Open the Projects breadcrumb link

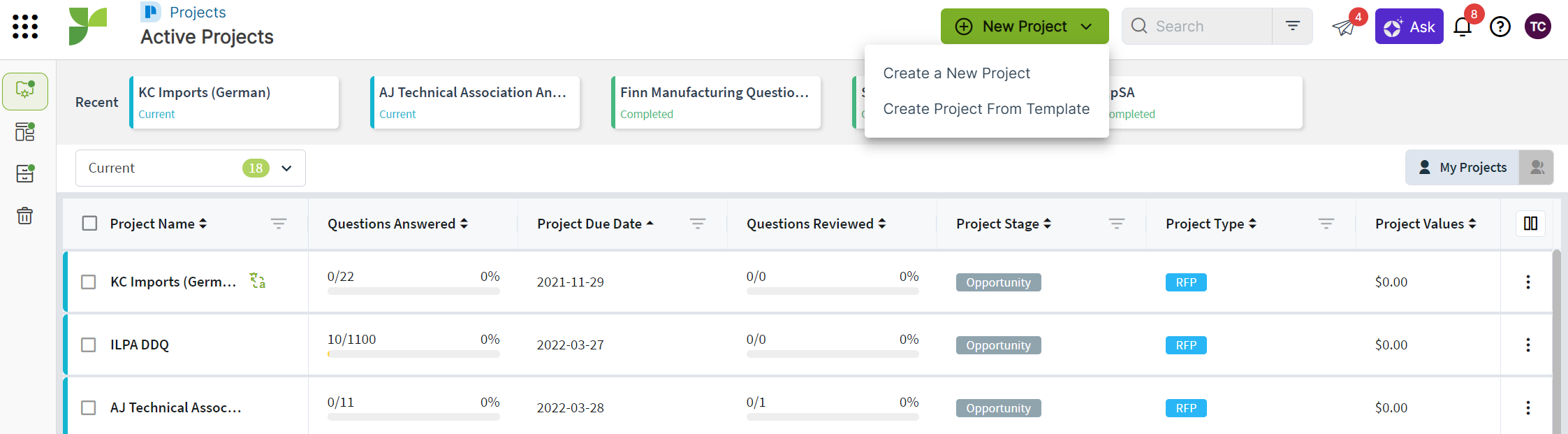198,12
